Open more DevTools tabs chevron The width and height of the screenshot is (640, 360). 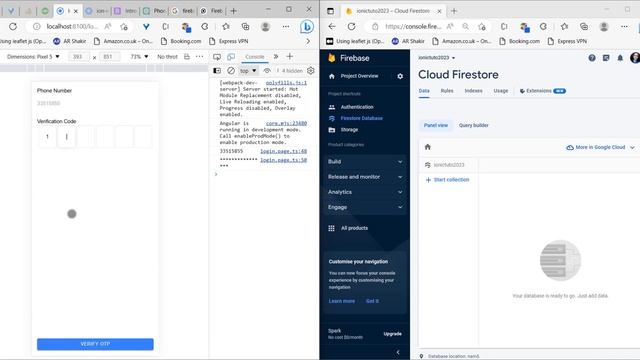coord(276,57)
